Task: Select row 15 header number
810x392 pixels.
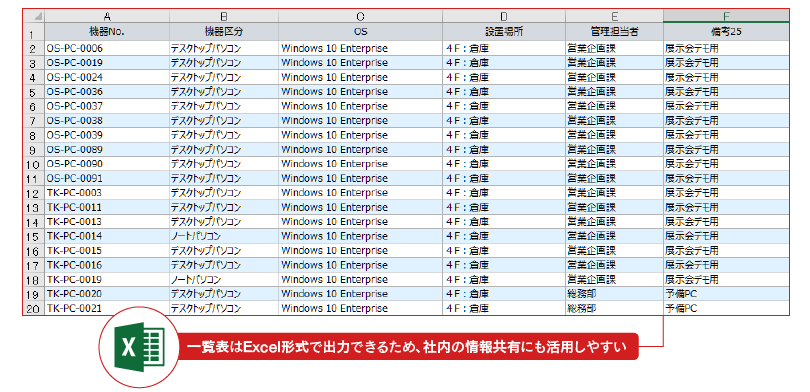Action: (x=34, y=237)
